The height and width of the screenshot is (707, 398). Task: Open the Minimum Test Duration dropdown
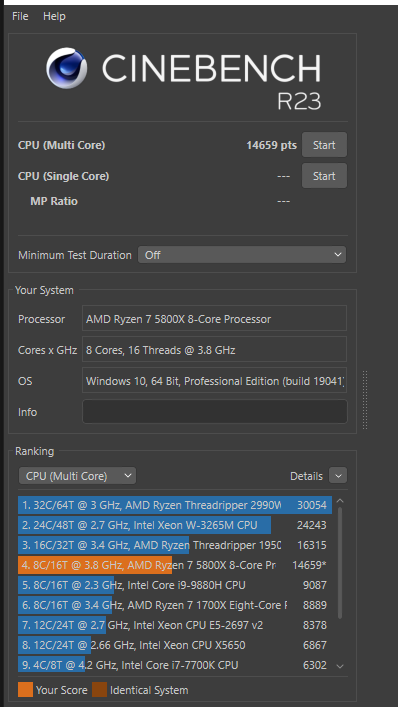coord(242,255)
